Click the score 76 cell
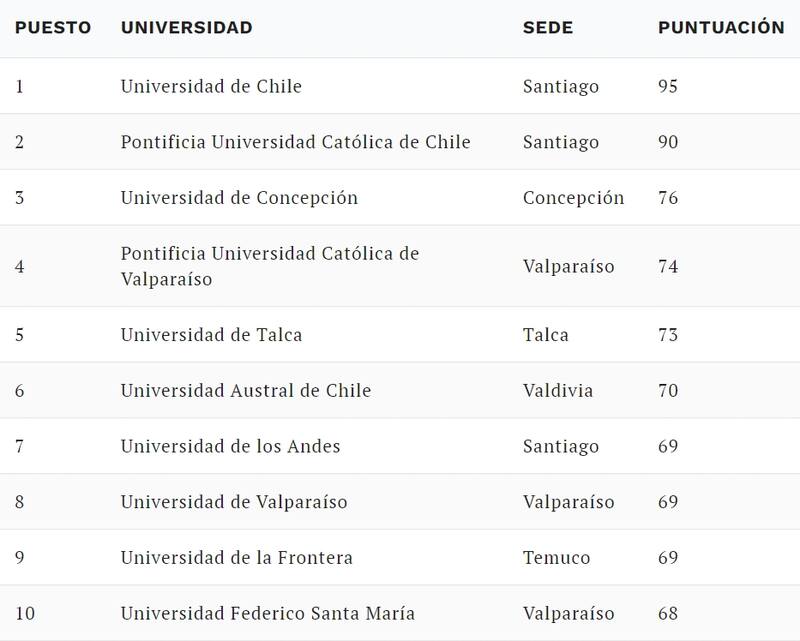800x641 pixels. 668,198
